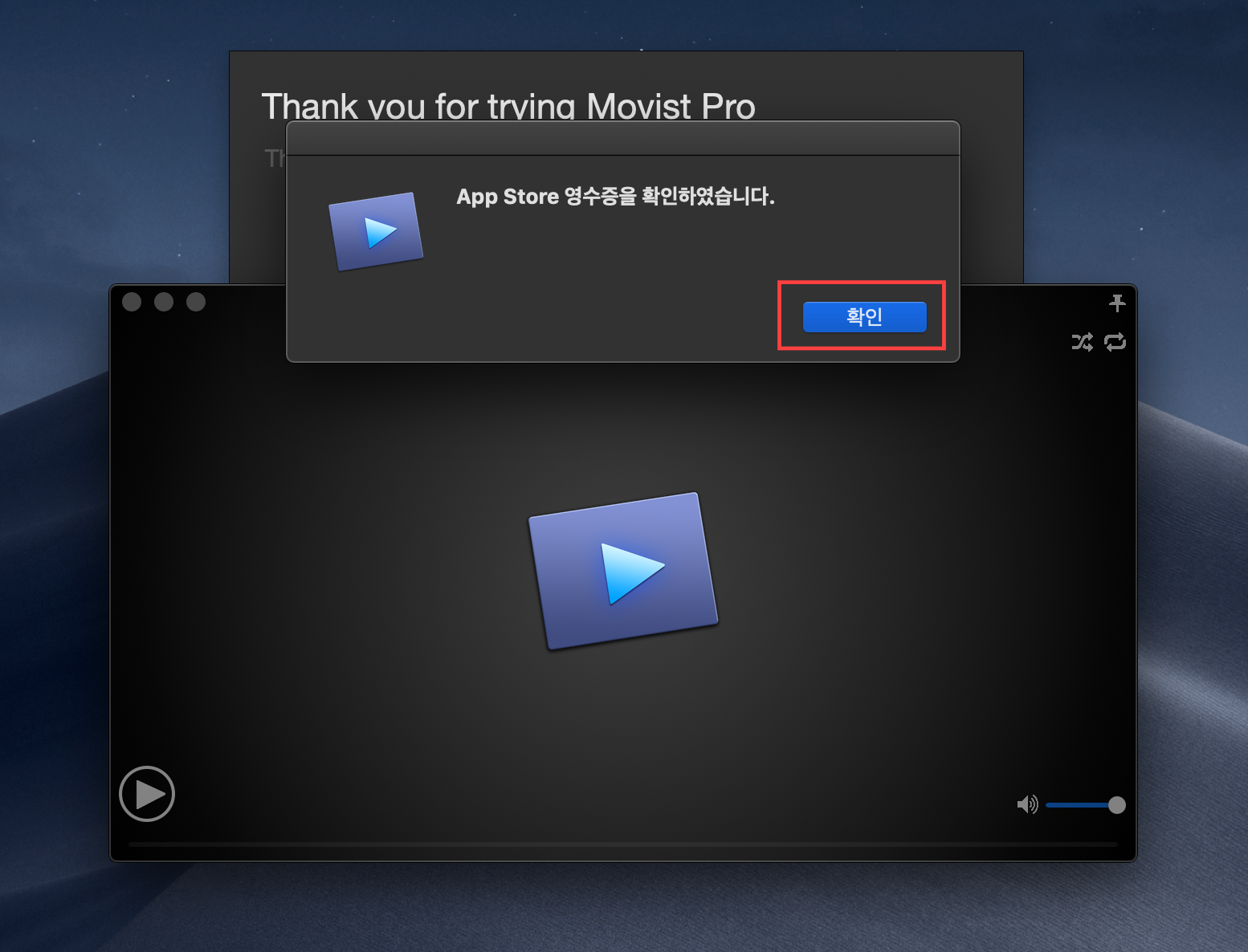Viewport: 1248px width, 952px height.
Task: Pin player window always on top
Action: tap(1117, 303)
